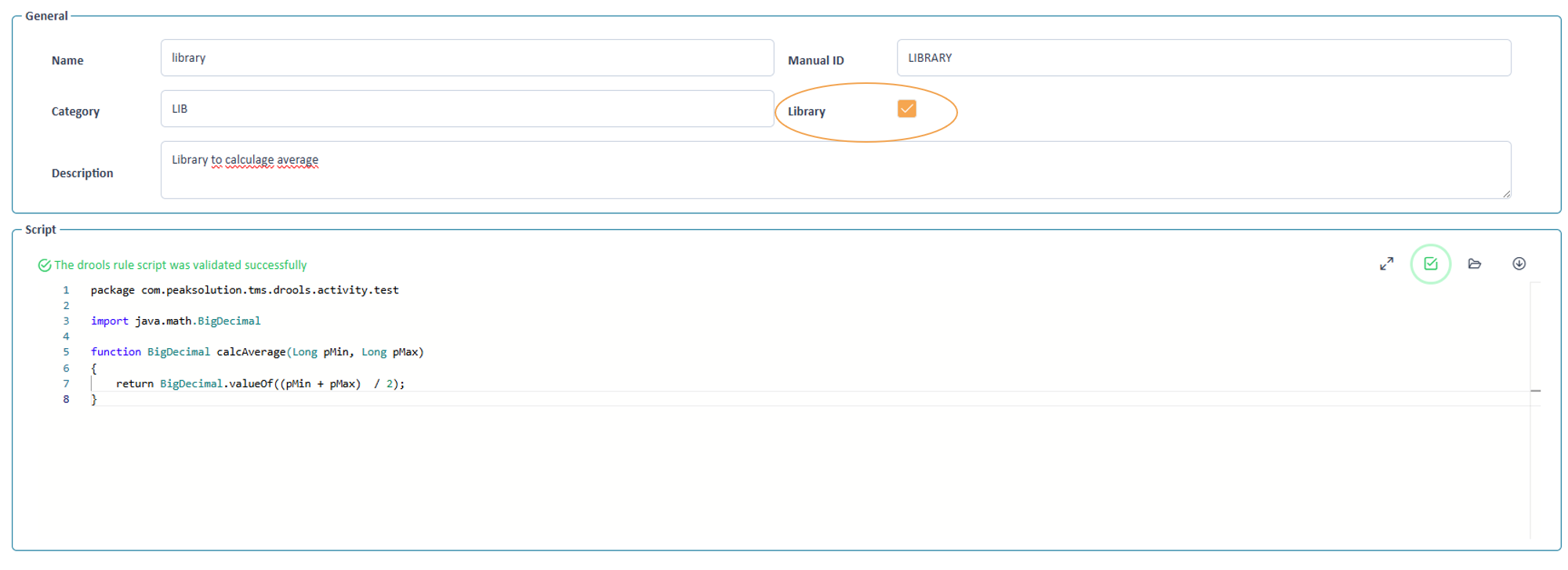Select line number 3 in gutter
Image resolution: width=1568 pixels, height=570 pixels.
click(x=66, y=321)
